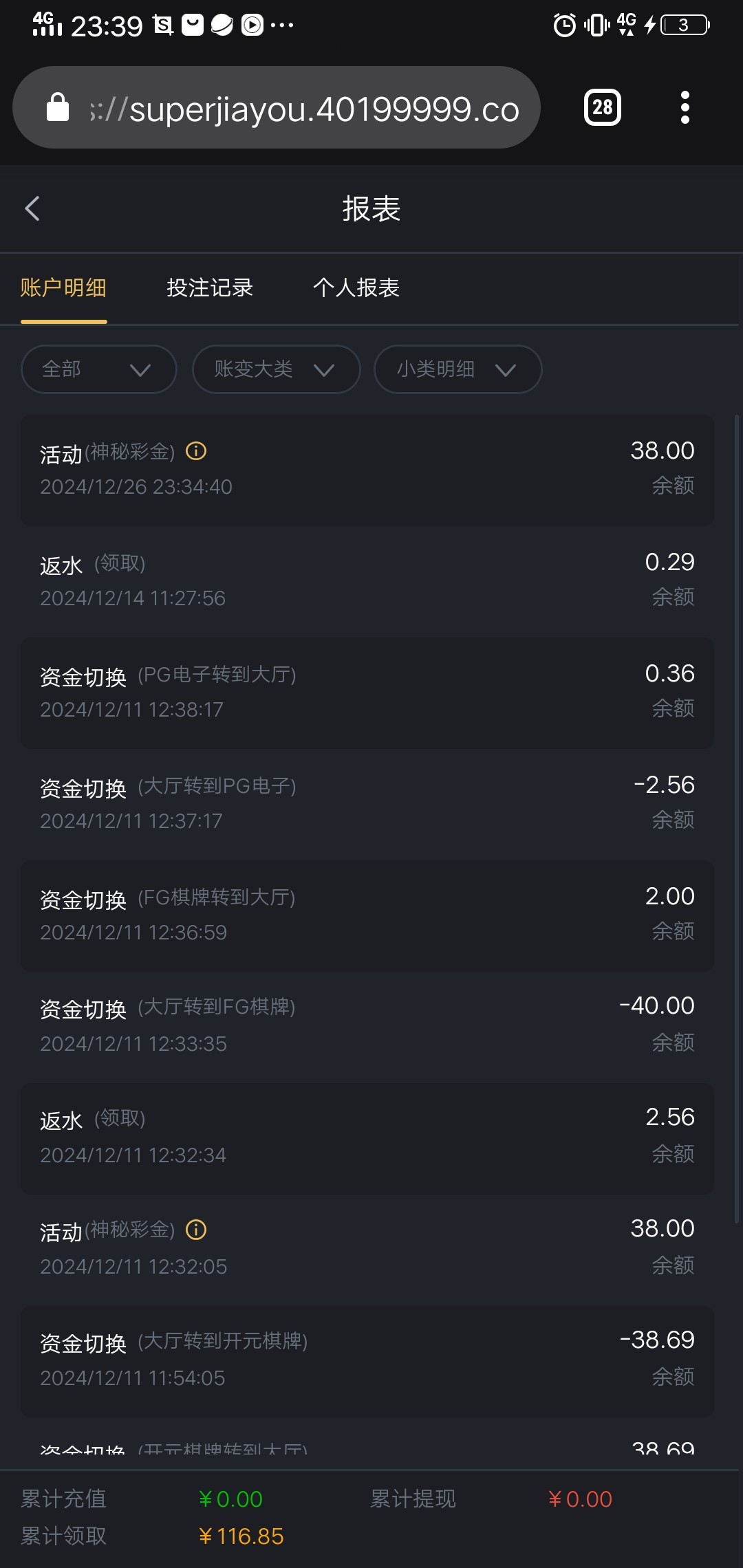The image size is (743, 1568).
Task: Tap info icon beside the 23:34:40 神秘彩金 entry
Action: [196, 451]
